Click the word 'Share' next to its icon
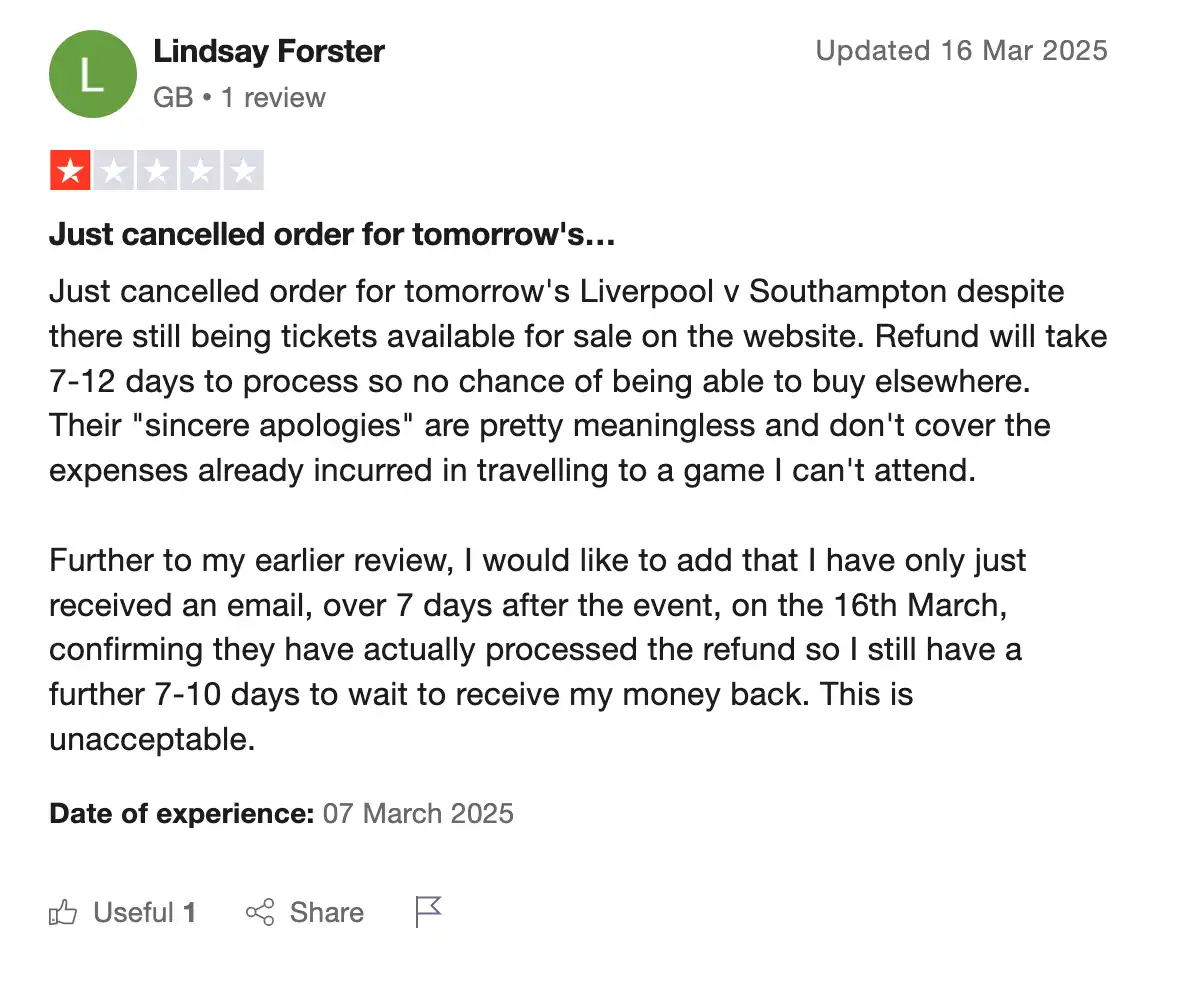This screenshot has height=993, width=1200. 325,912
